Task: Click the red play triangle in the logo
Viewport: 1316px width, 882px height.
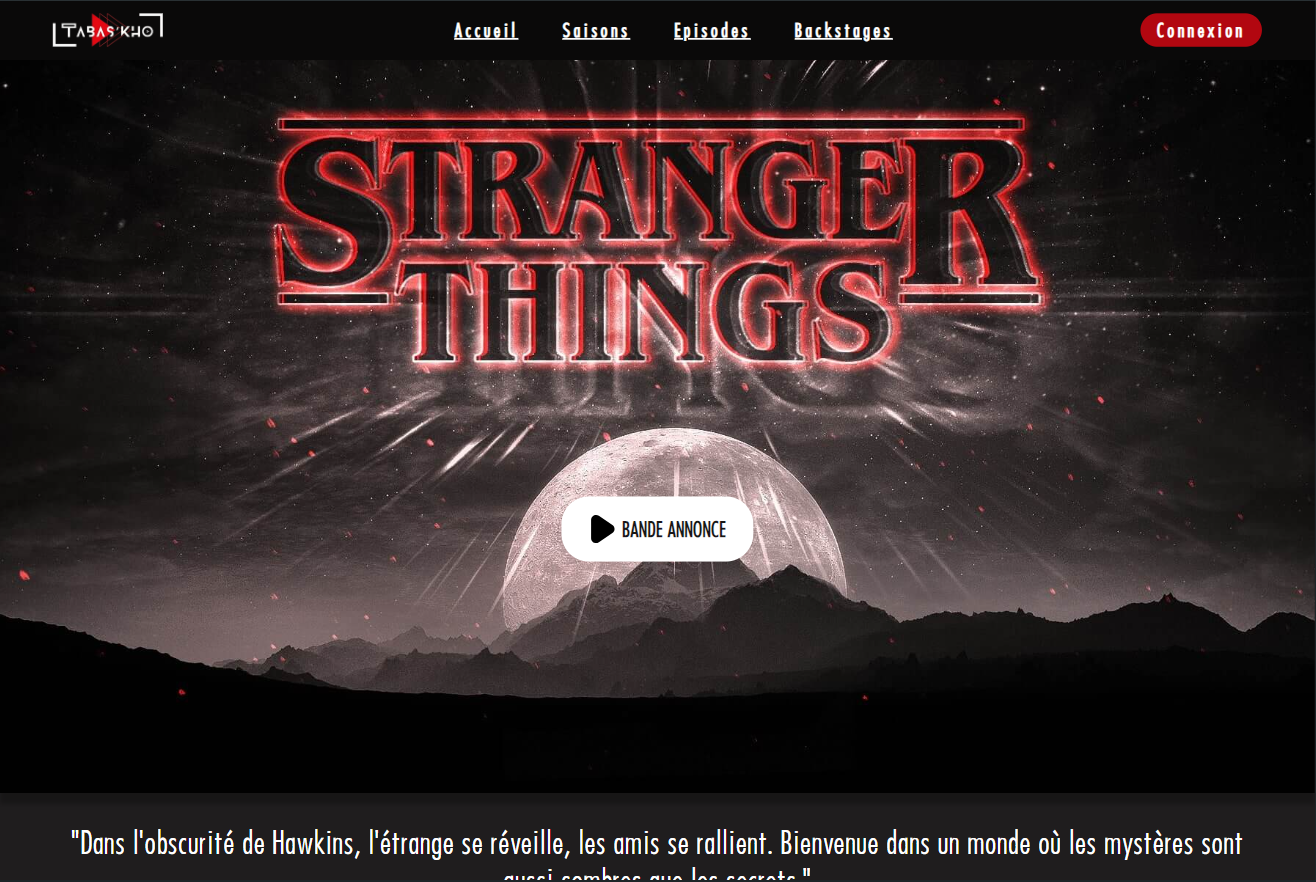Action: tap(99, 30)
